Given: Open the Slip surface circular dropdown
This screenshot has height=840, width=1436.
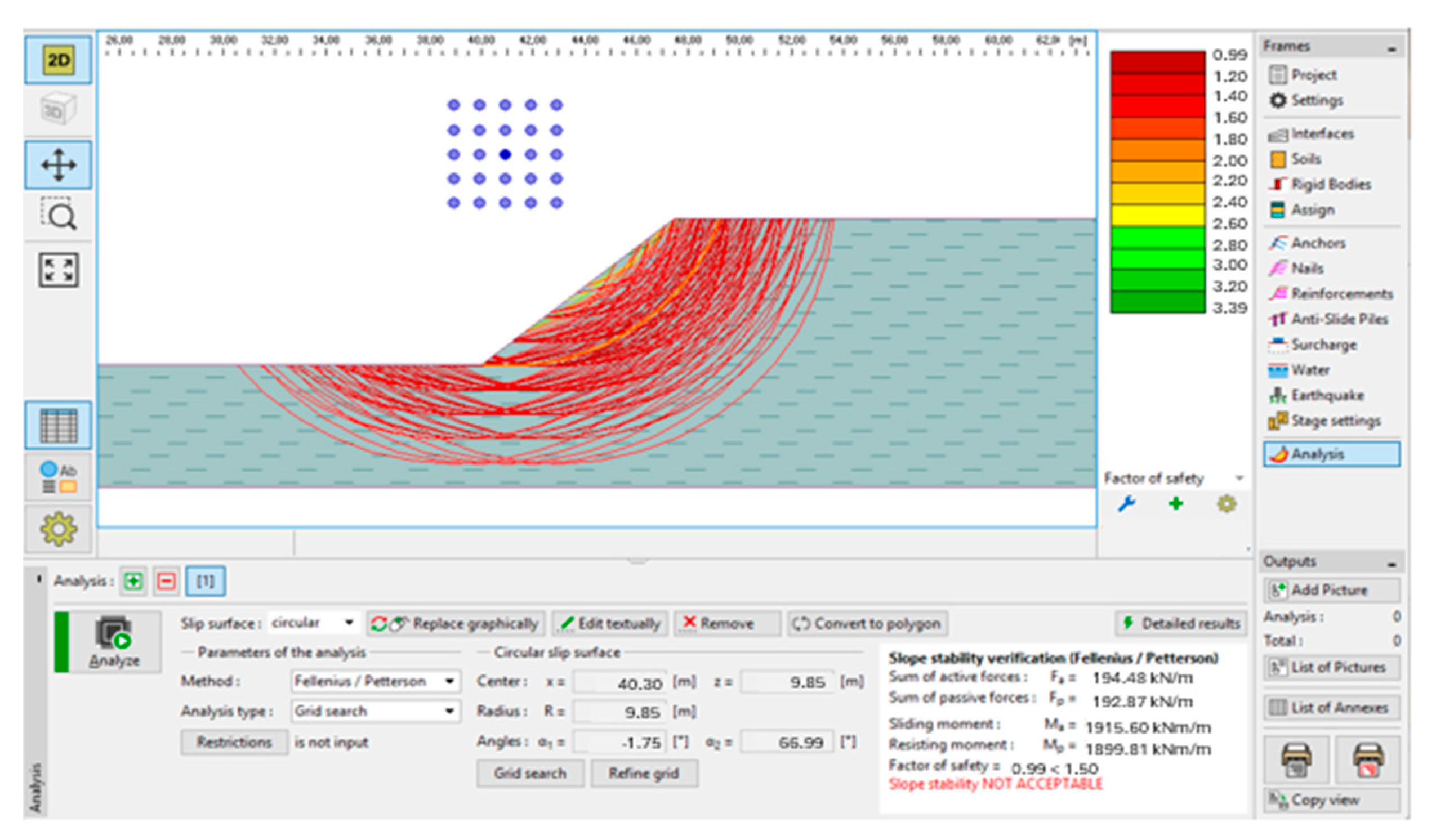Looking at the screenshot, I should tap(313, 623).
